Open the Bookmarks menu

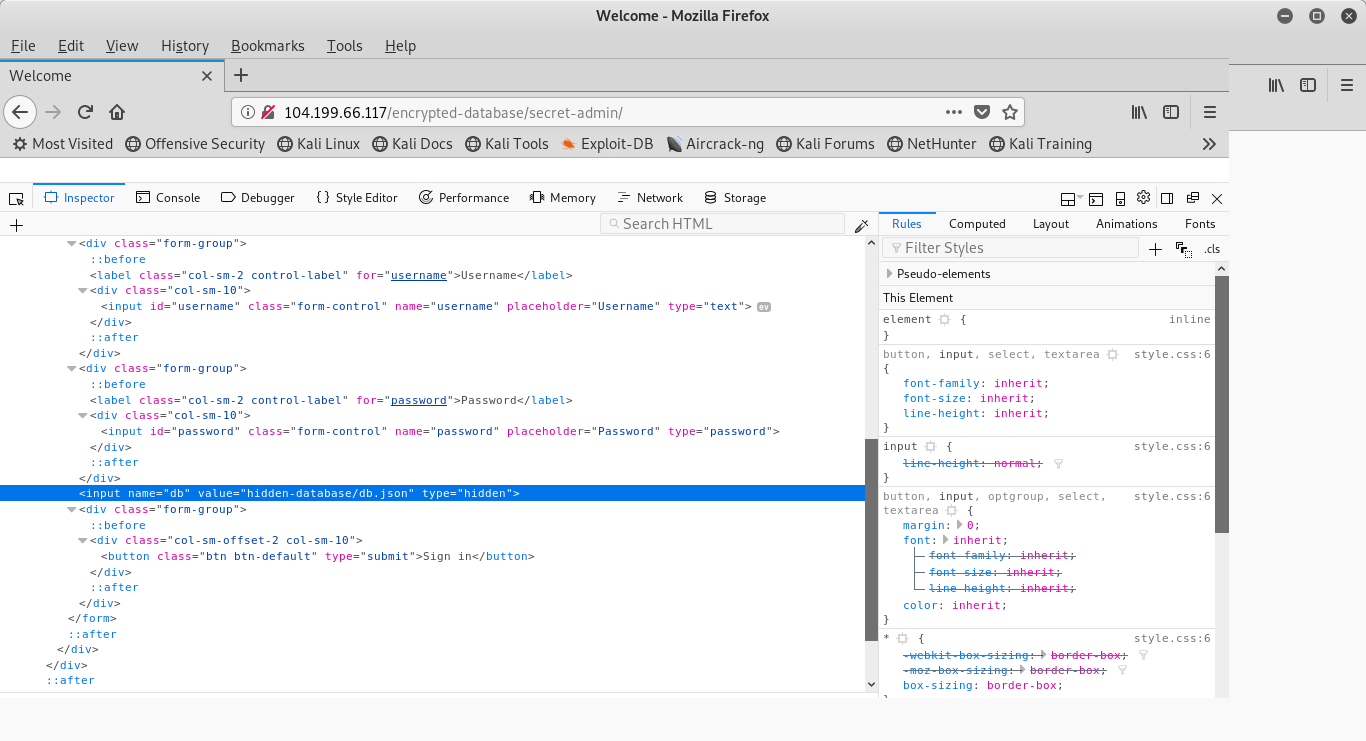click(x=267, y=46)
